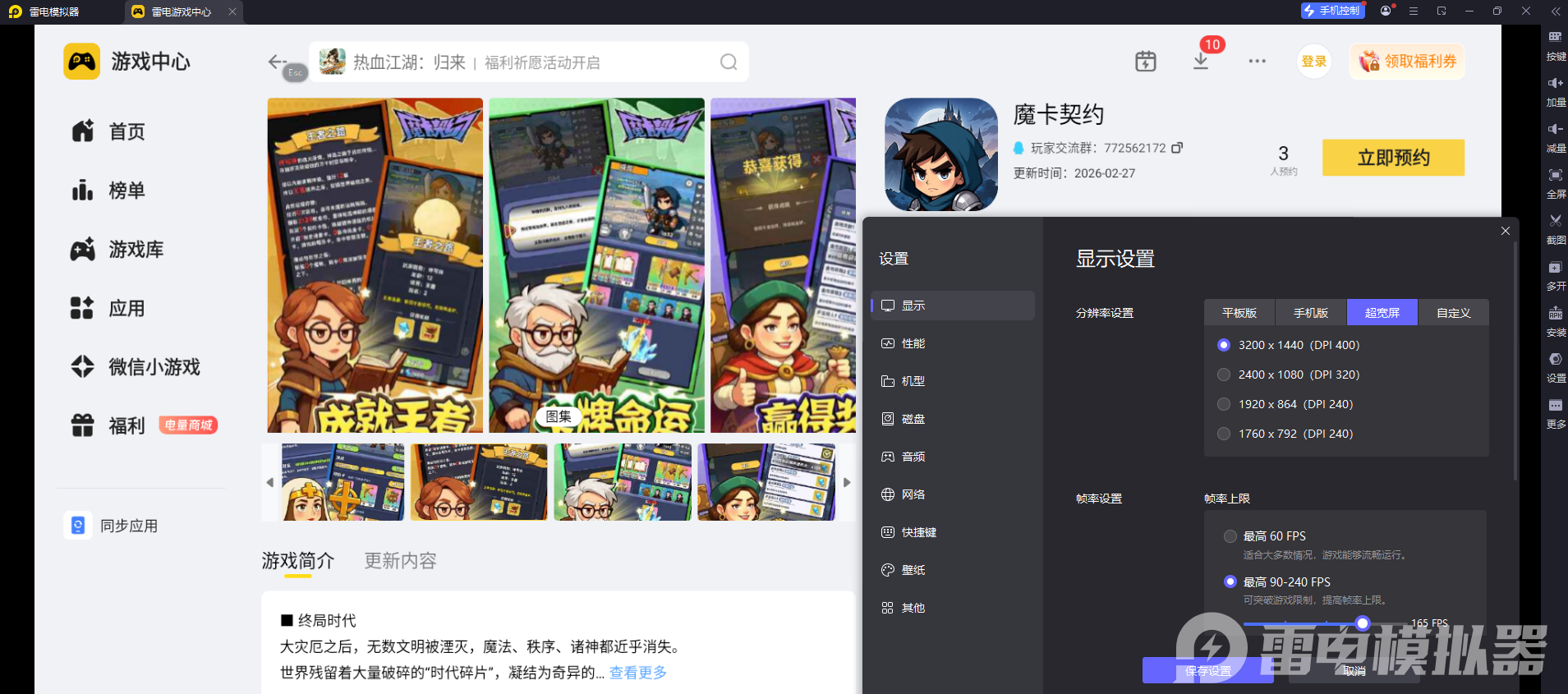Screen dimensions: 1568x694
Task: Open the user account icon in title bar
Action: click(1386, 11)
